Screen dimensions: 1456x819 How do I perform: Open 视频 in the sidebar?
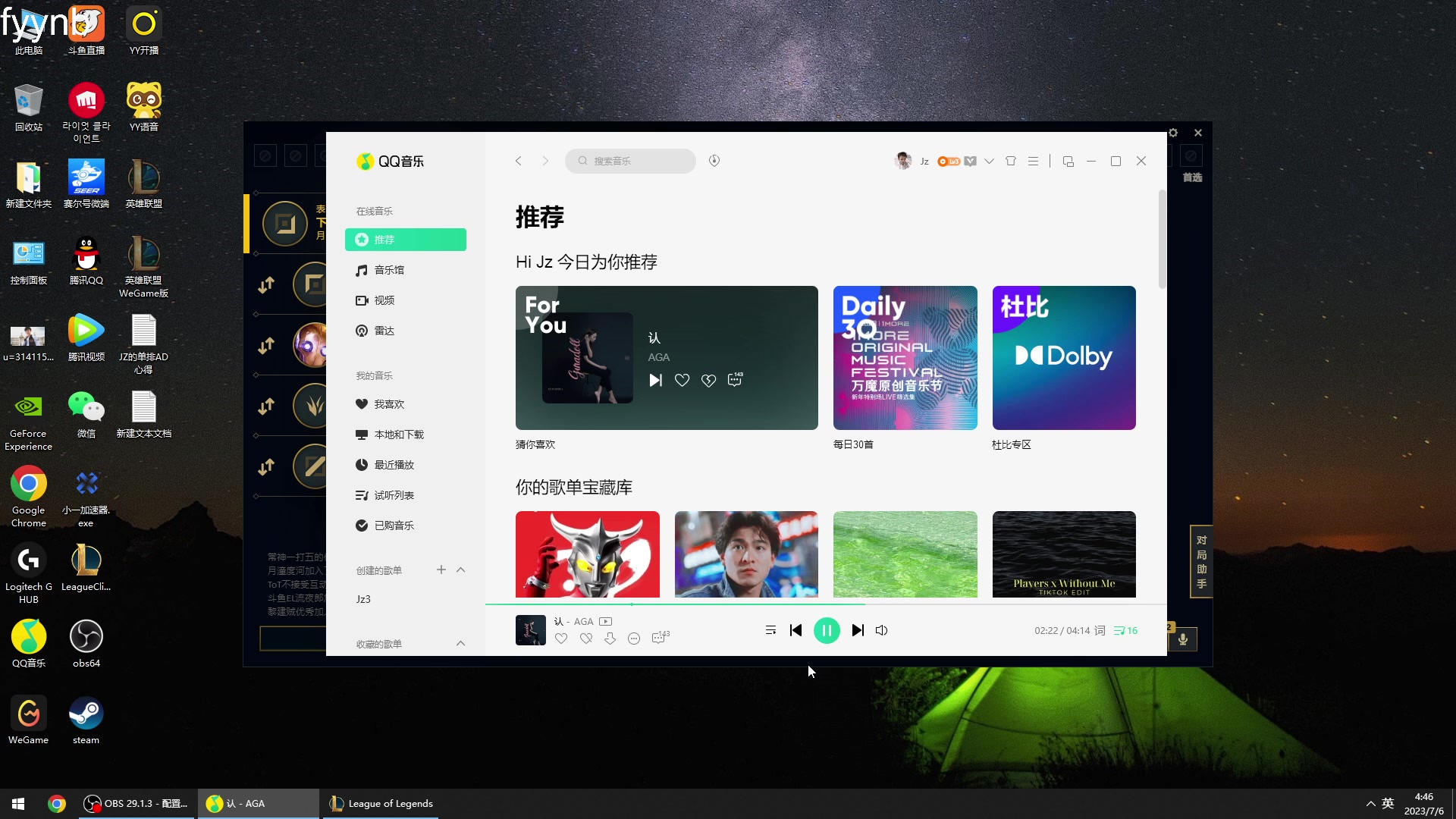tap(406, 300)
